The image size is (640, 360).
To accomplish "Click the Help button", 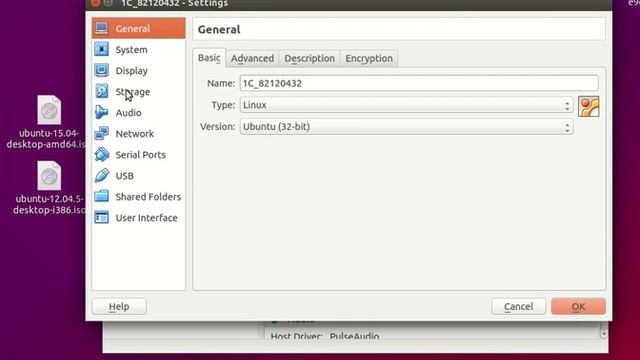I will click(x=119, y=307).
